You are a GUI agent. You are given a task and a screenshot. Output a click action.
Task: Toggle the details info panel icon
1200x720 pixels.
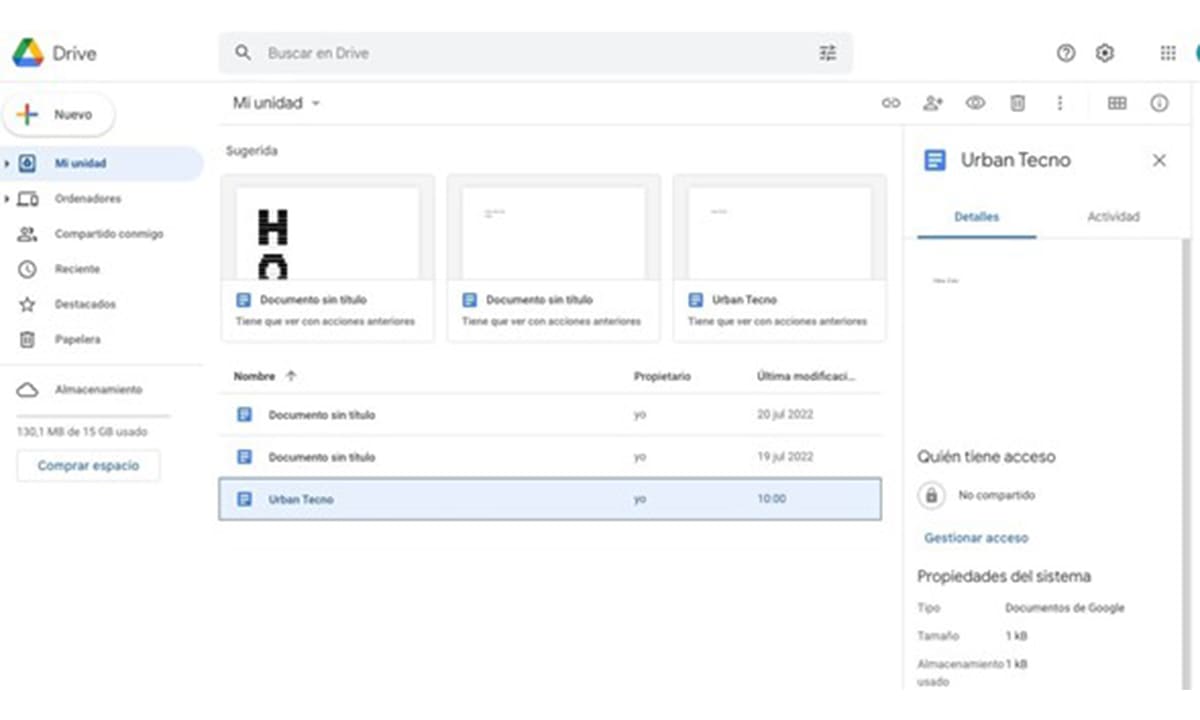(1159, 103)
